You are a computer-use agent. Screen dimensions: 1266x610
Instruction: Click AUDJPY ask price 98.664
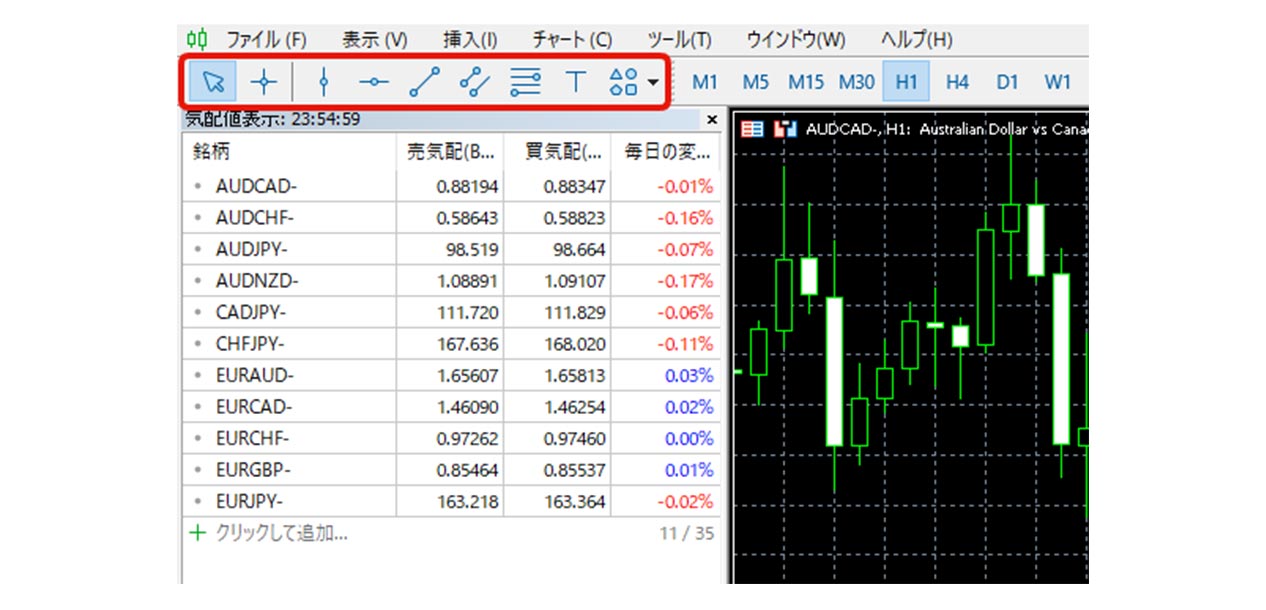click(x=579, y=249)
